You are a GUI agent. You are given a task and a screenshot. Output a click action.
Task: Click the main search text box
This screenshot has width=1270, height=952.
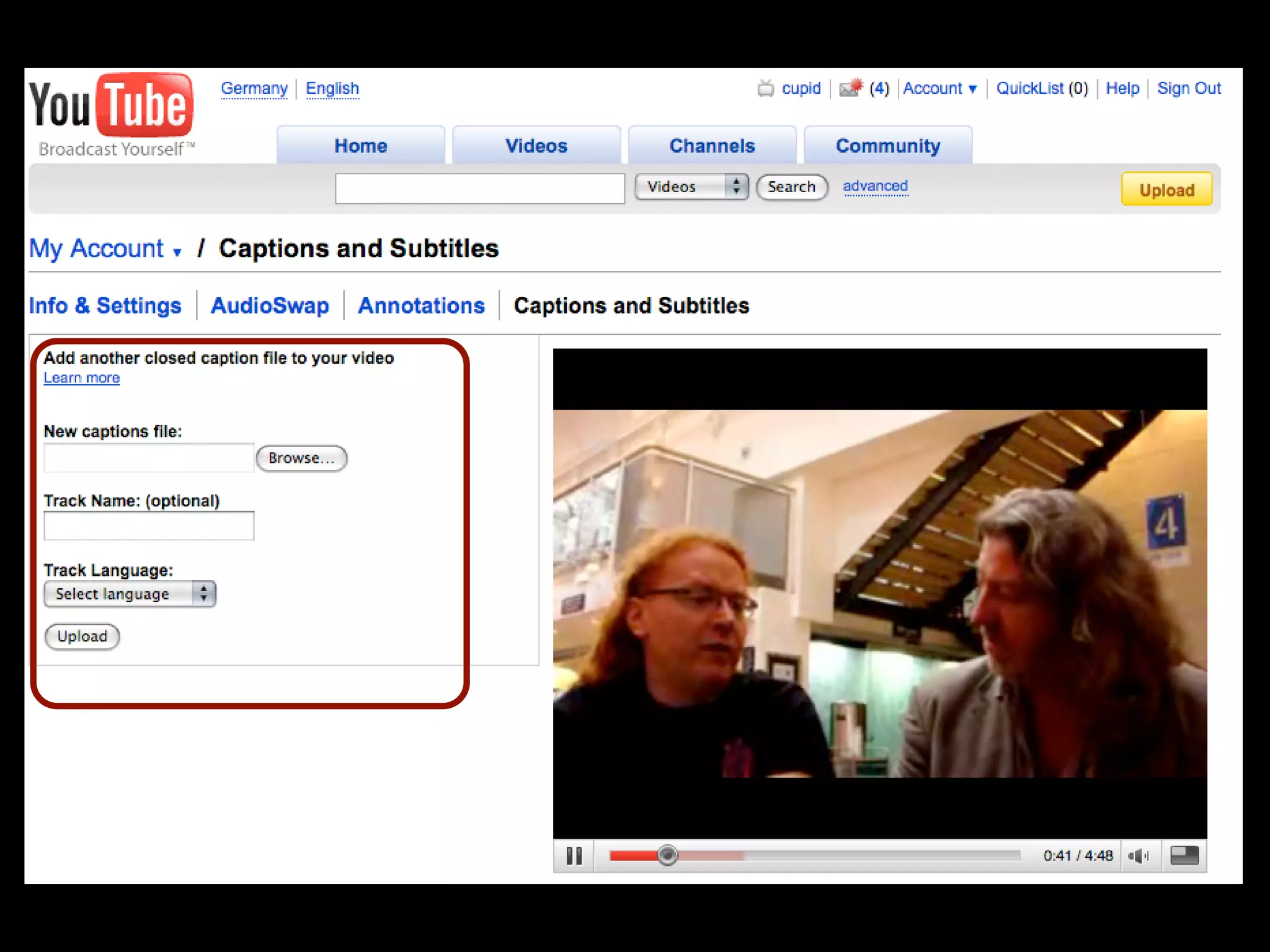[x=479, y=188]
